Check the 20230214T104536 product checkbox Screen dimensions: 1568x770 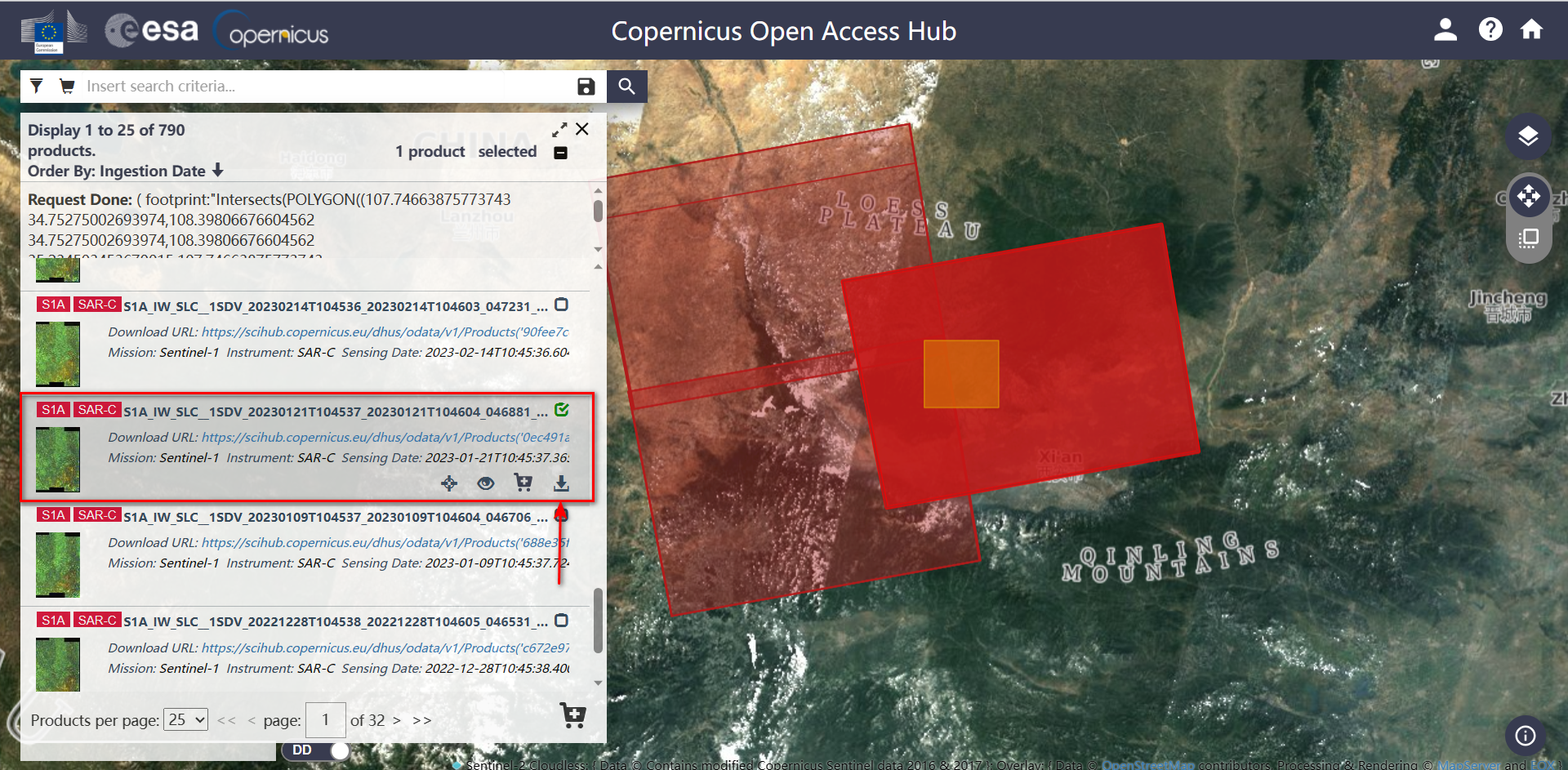[562, 305]
